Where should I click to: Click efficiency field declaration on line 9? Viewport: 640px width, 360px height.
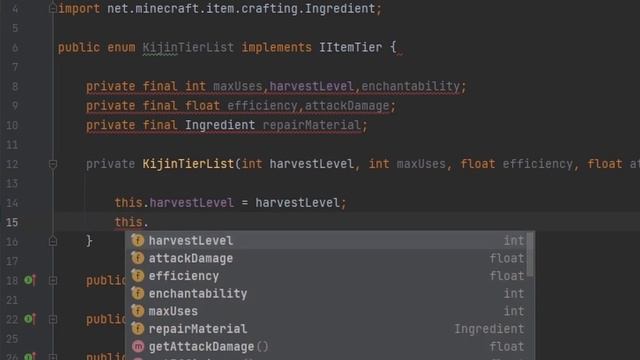(x=262, y=106)
